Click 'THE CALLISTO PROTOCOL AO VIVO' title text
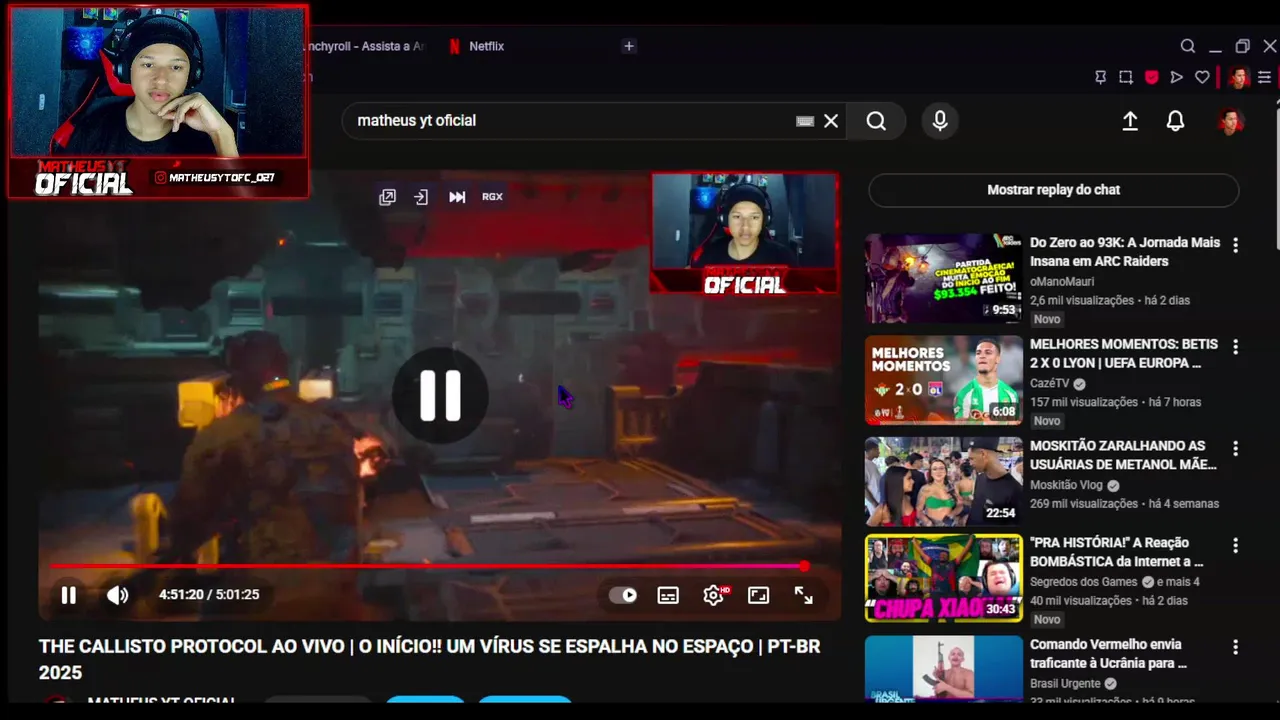 [430, 659]
